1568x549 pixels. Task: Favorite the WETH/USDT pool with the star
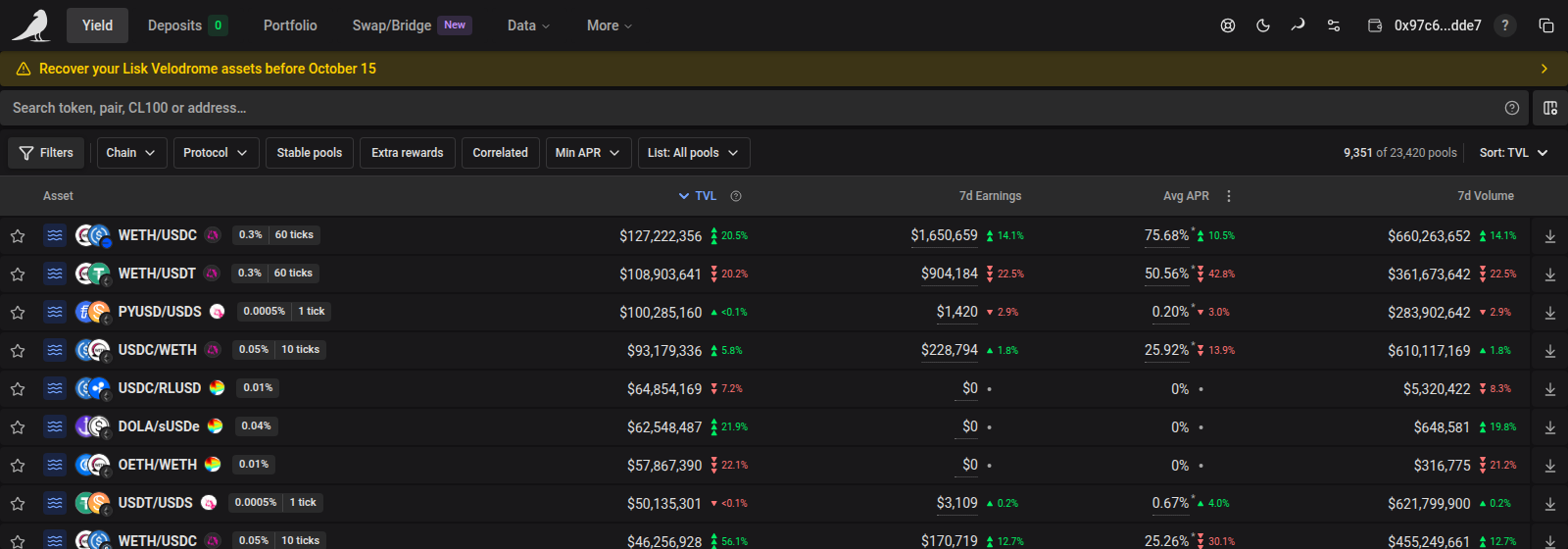[18, 274]
